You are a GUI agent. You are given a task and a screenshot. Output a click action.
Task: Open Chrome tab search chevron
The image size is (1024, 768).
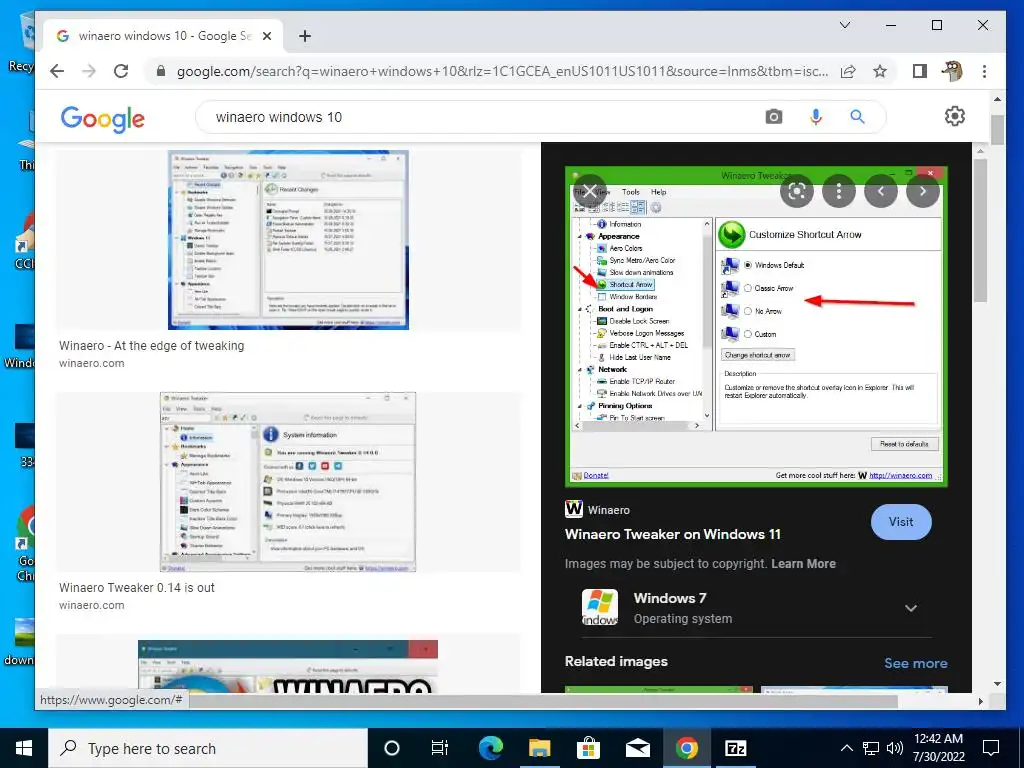pos(844,25)
